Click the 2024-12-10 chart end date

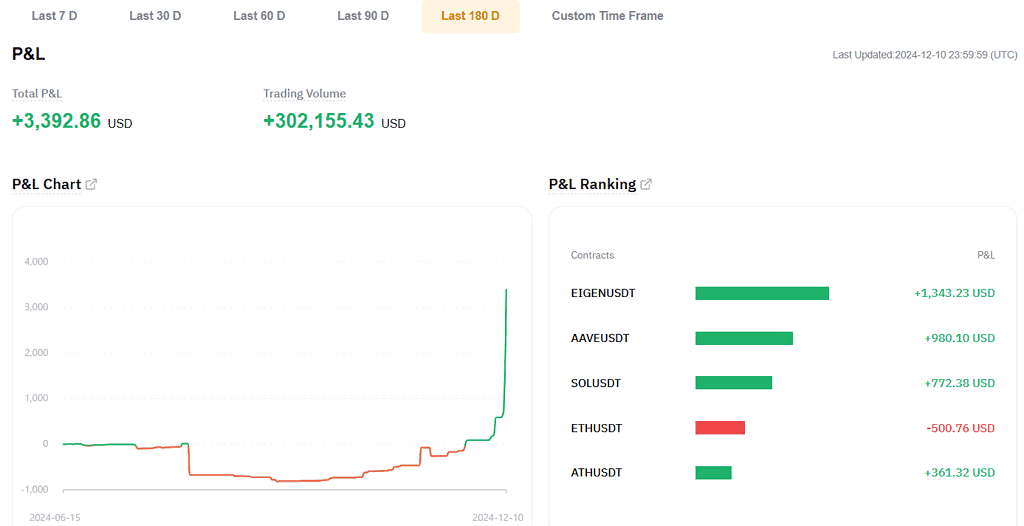pyautogui.click(x=498, y=518)
